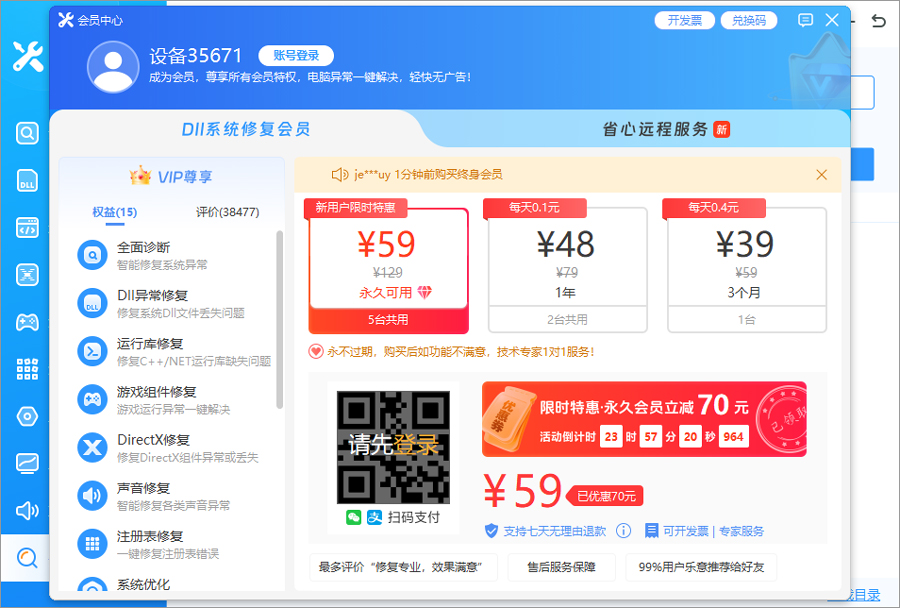Click the DirectX修复 X icon

[x=92, y=448]
